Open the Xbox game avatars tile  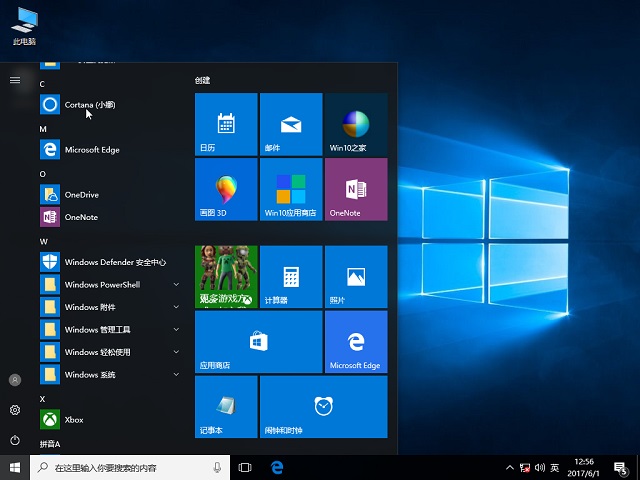point(226,277)
